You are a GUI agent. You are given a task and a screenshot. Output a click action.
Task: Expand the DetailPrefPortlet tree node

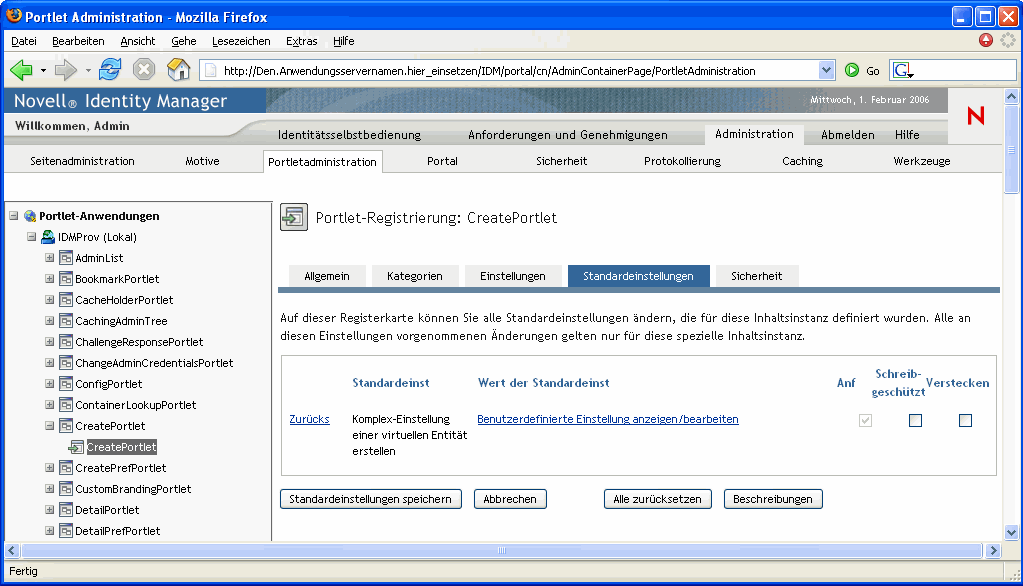(49, 530)
